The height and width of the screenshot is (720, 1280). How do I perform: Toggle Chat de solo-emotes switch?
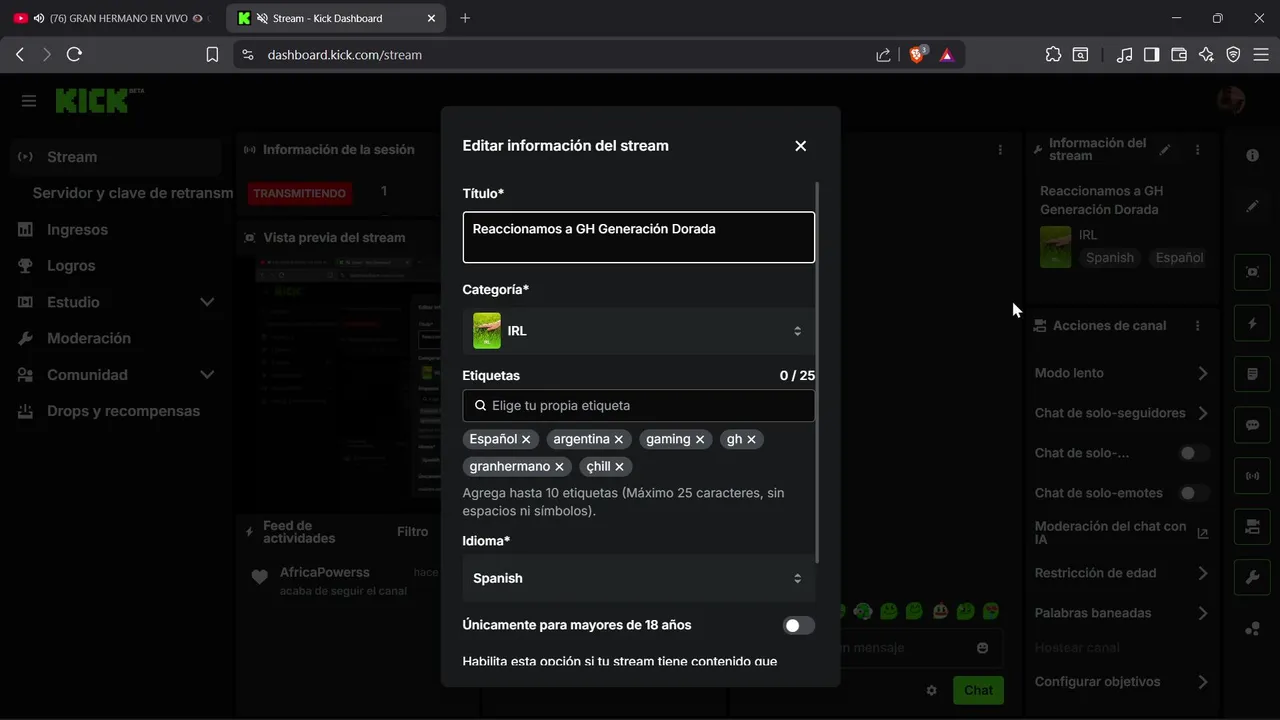(x=1192, y=493)
